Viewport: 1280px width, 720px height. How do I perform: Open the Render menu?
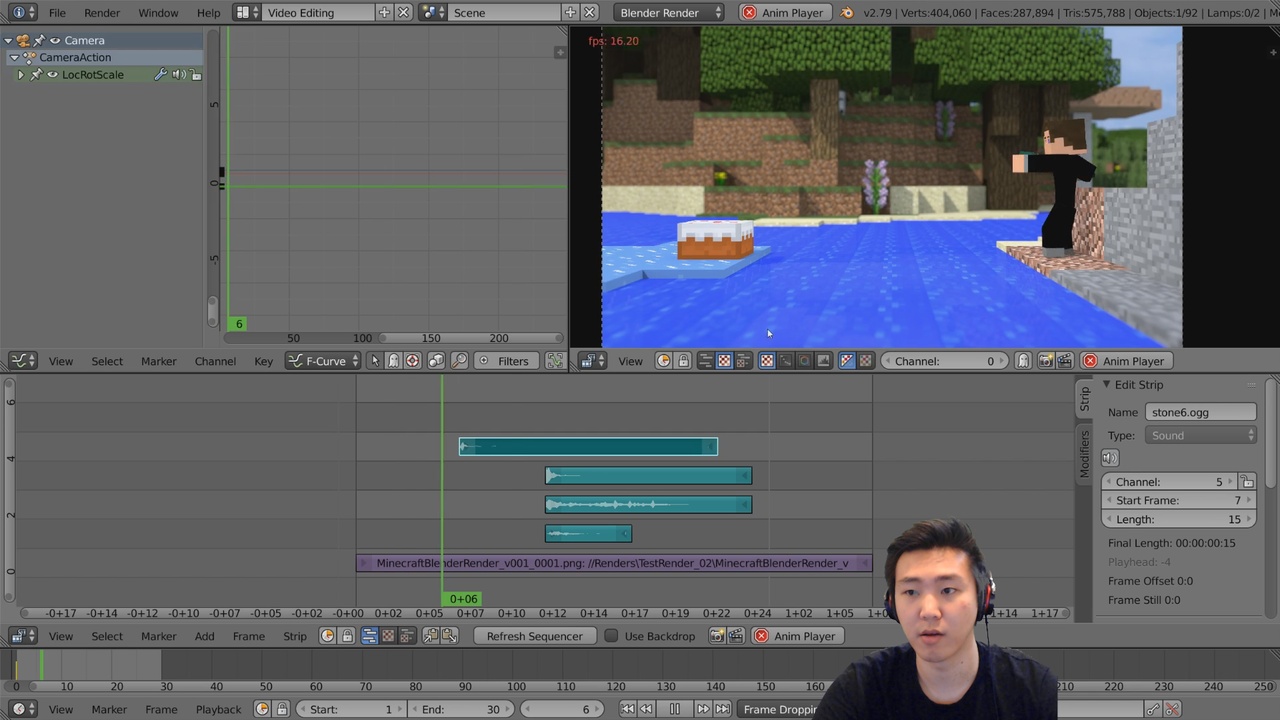[x=102, y=13]
